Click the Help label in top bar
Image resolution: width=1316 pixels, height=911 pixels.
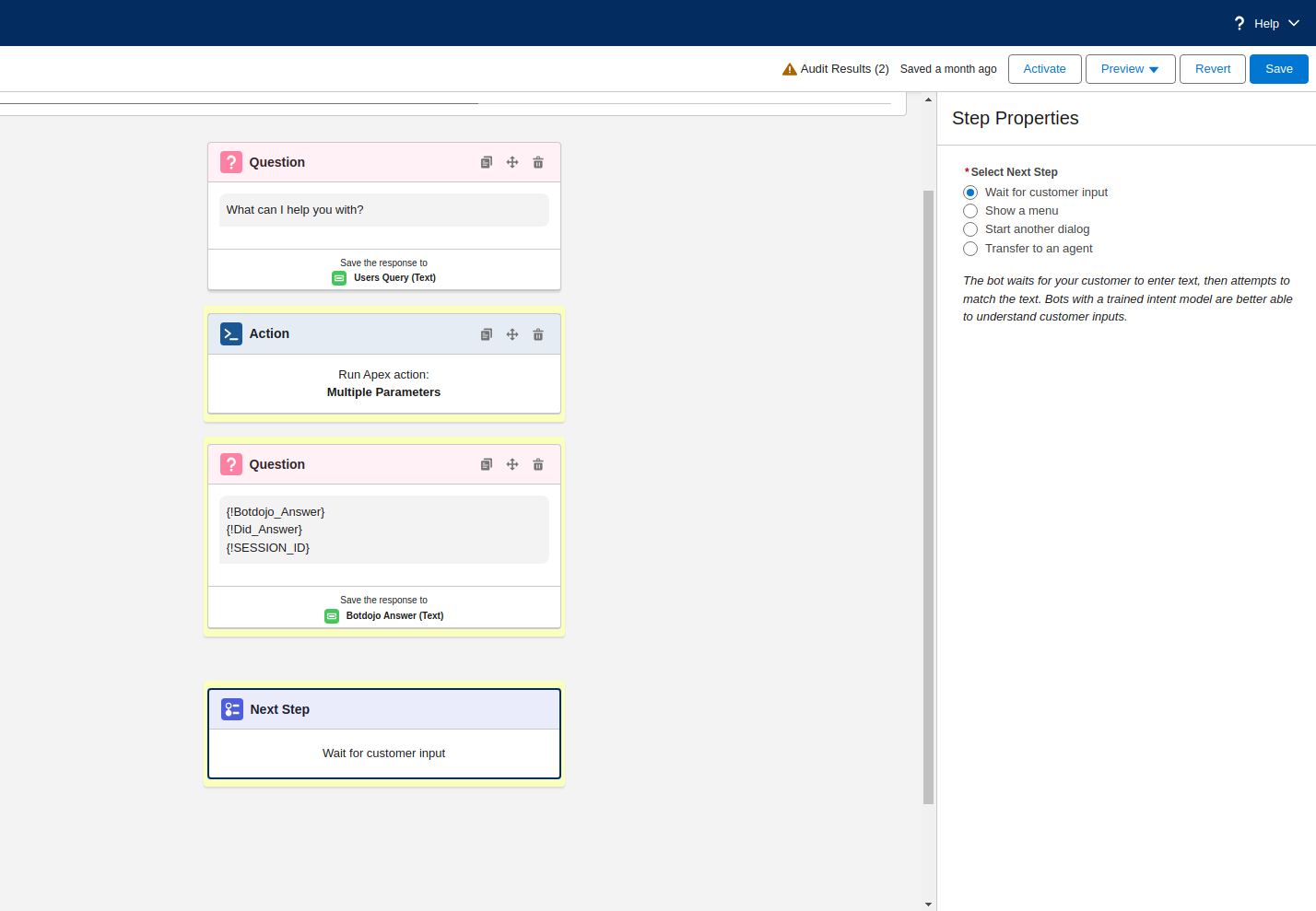tap(1266, 24)
